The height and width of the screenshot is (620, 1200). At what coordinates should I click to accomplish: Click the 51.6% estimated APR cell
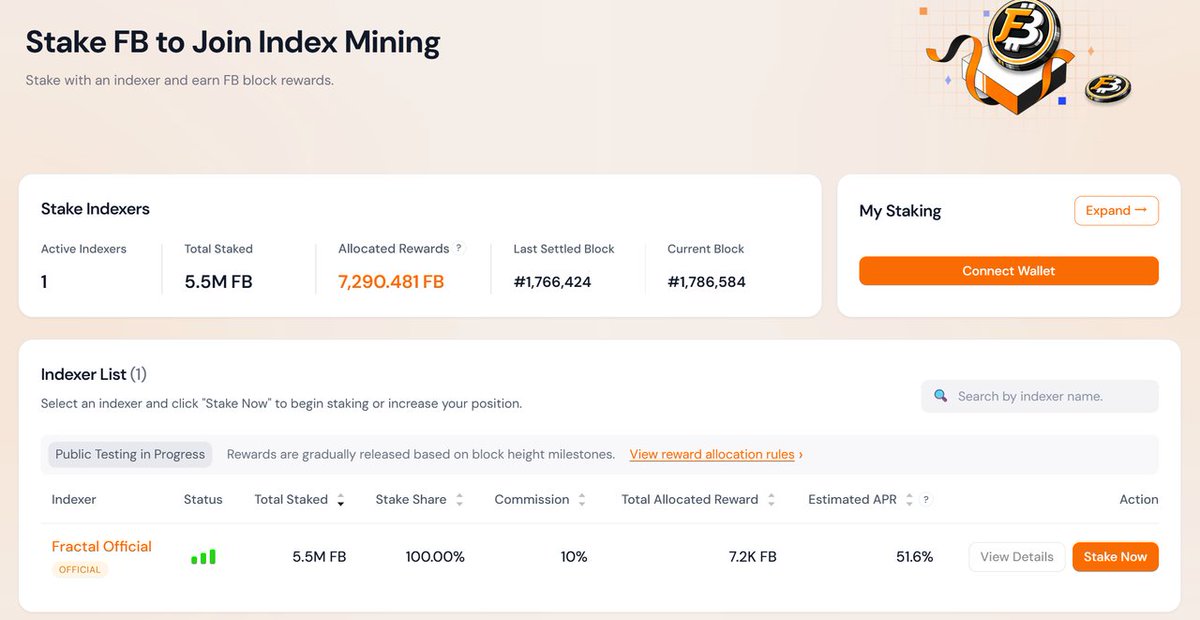point(914,557)
